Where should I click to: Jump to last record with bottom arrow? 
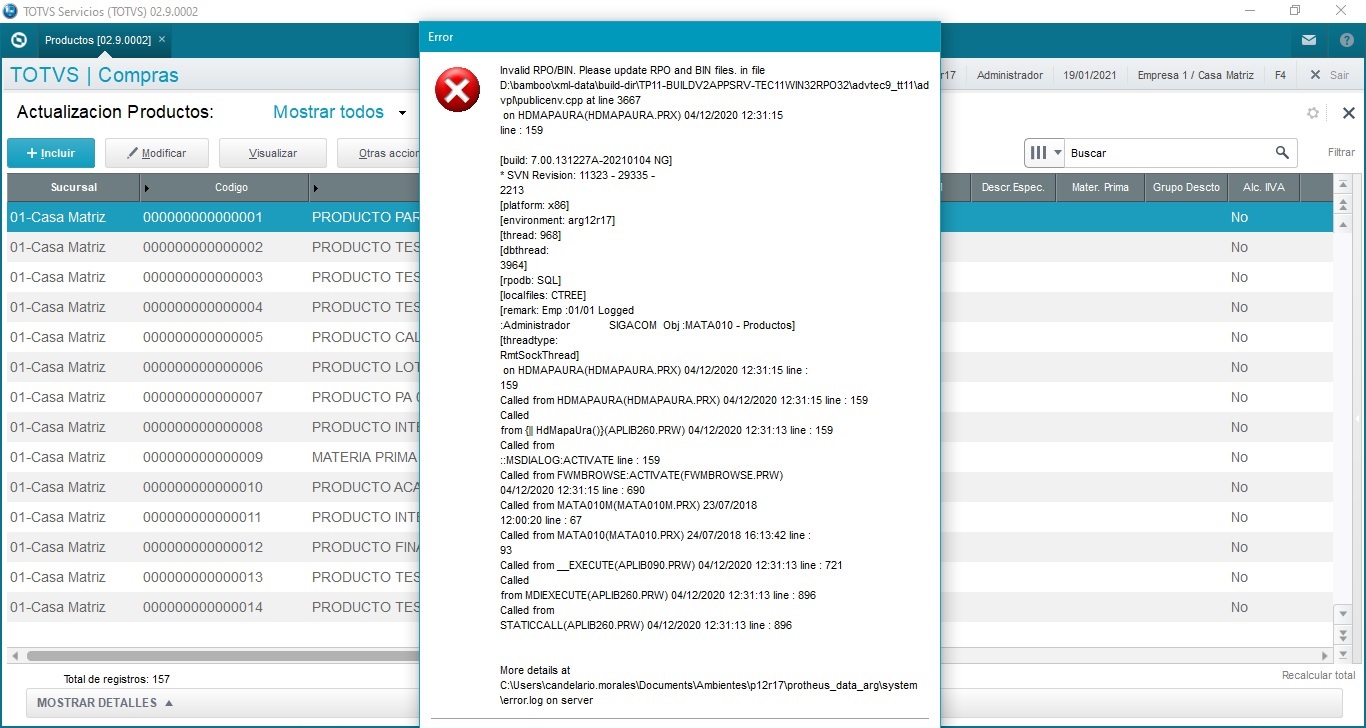(x=1343, y=654)
